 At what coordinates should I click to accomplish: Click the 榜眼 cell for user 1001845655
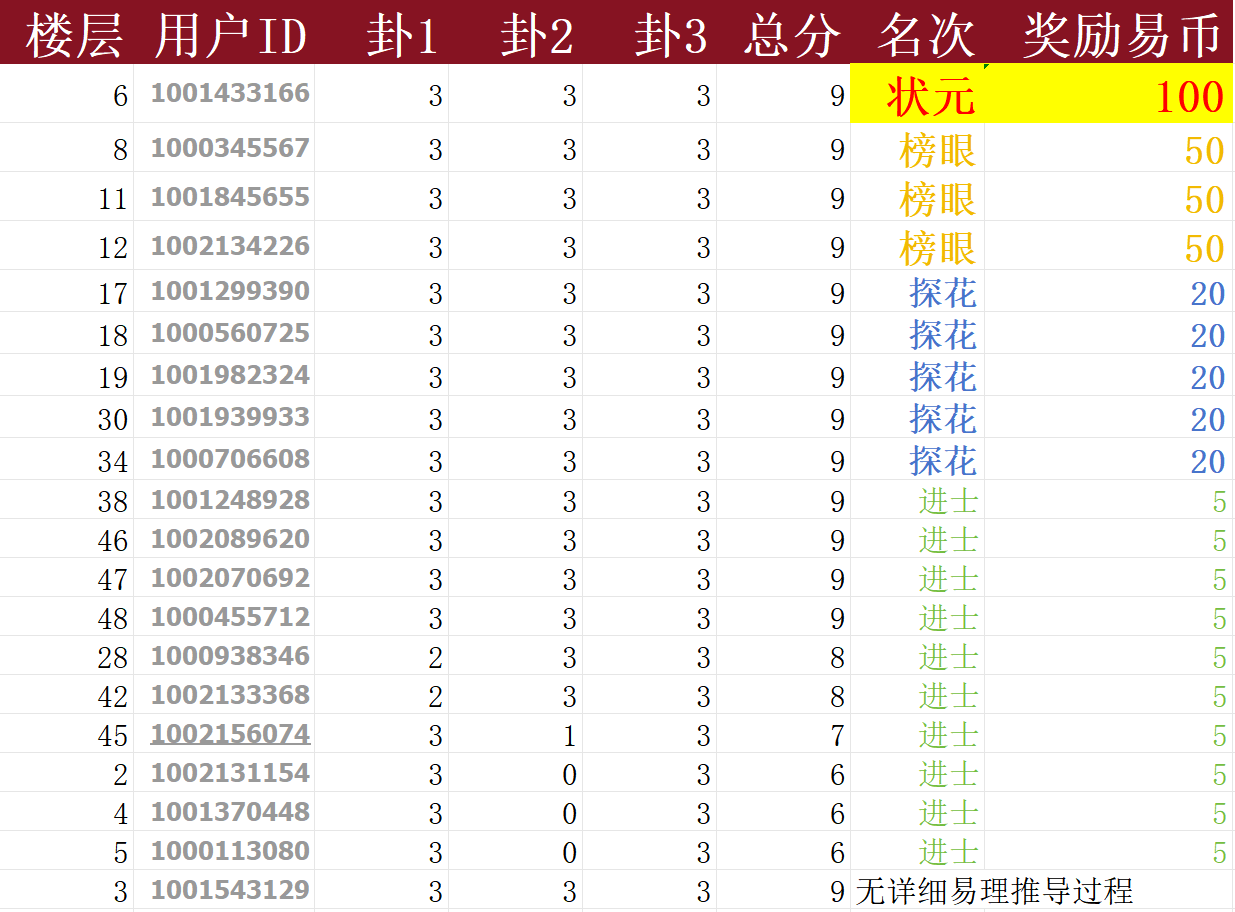(937, 200)
